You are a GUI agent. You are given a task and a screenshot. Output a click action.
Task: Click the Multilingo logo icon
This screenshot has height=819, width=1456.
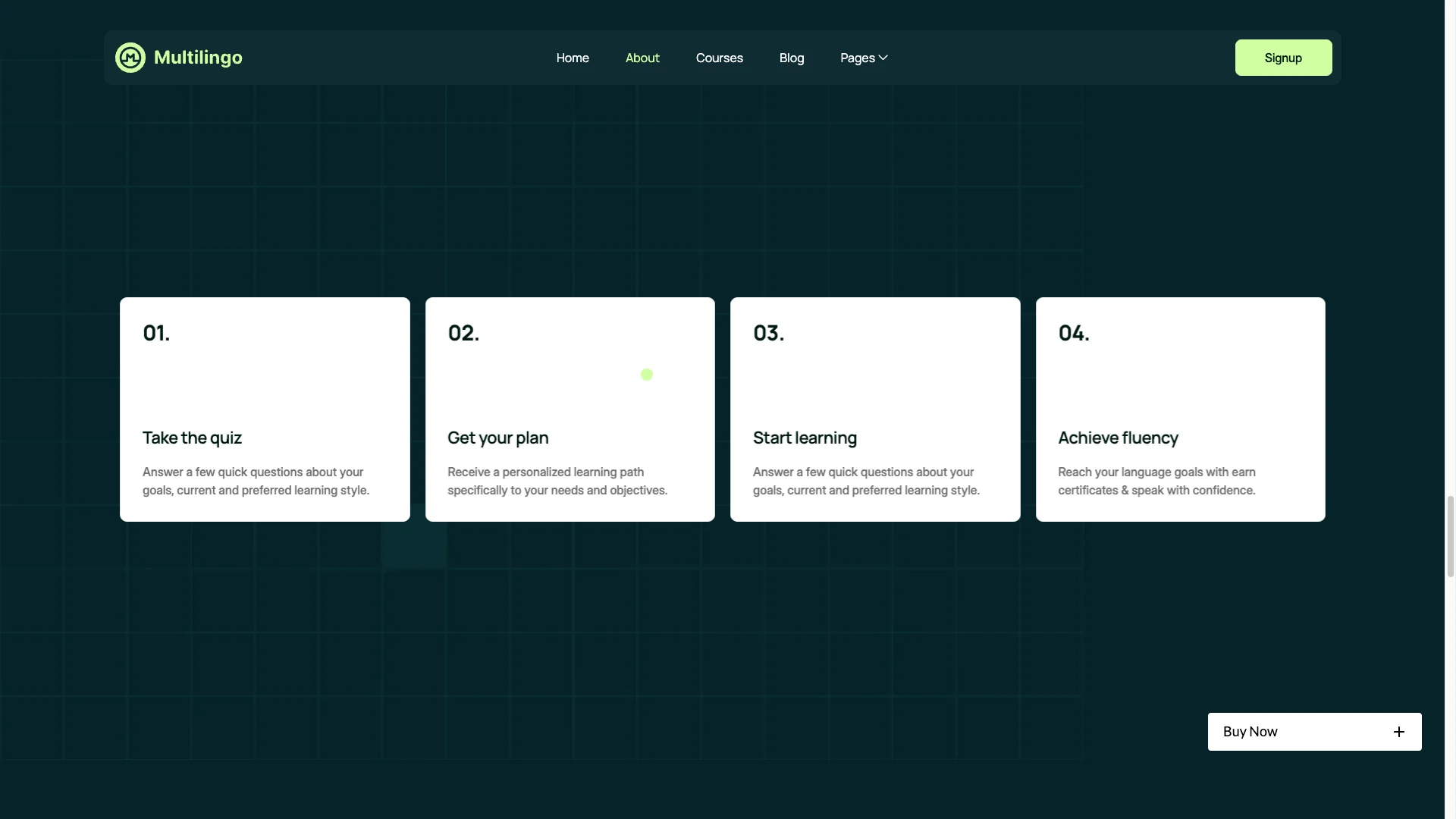pyautogui.click(x=130, y=57)
